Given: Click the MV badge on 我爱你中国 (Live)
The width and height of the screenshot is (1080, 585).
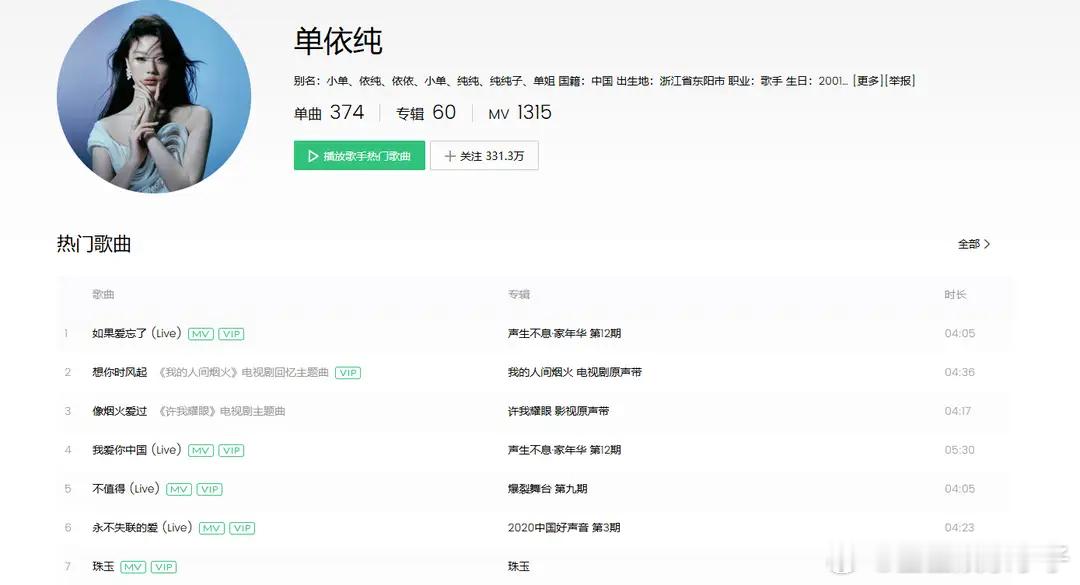Looking at the screenshot, I should [200, 451].
